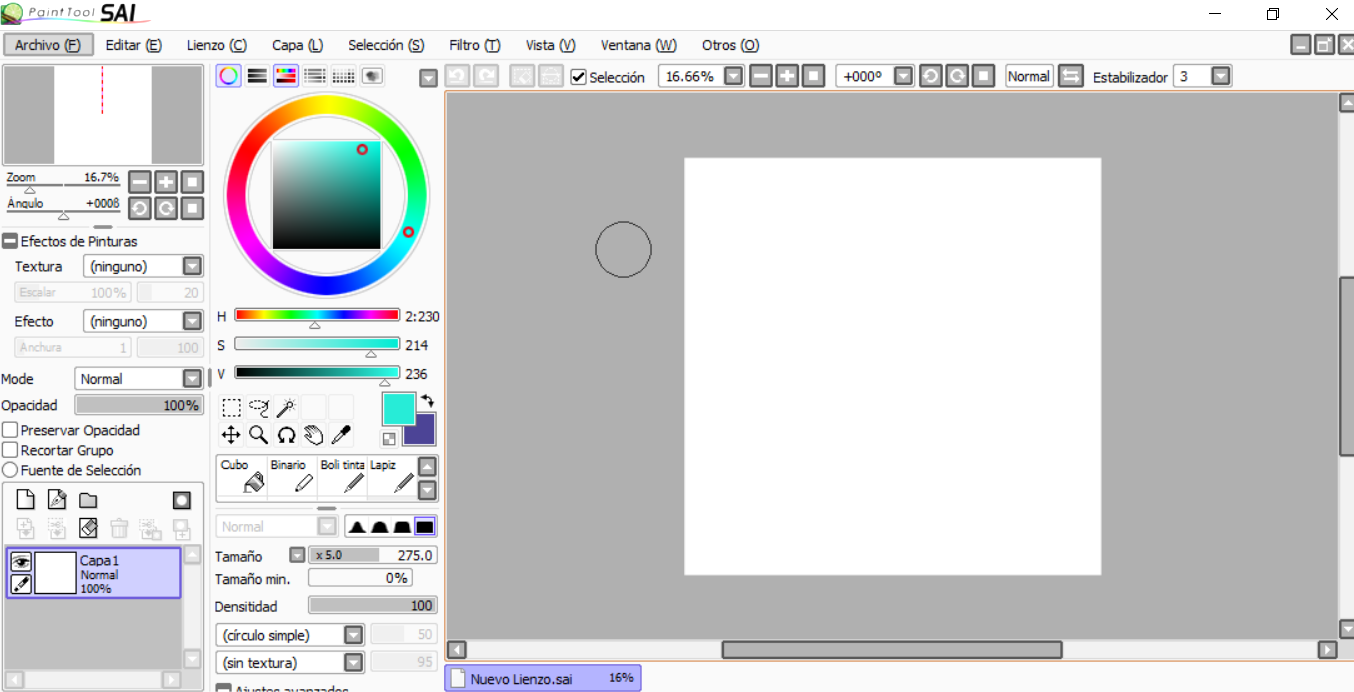Clear the layer with eraser icon
Viewport: 1354px width, 692px height.
tap(88, 528)
